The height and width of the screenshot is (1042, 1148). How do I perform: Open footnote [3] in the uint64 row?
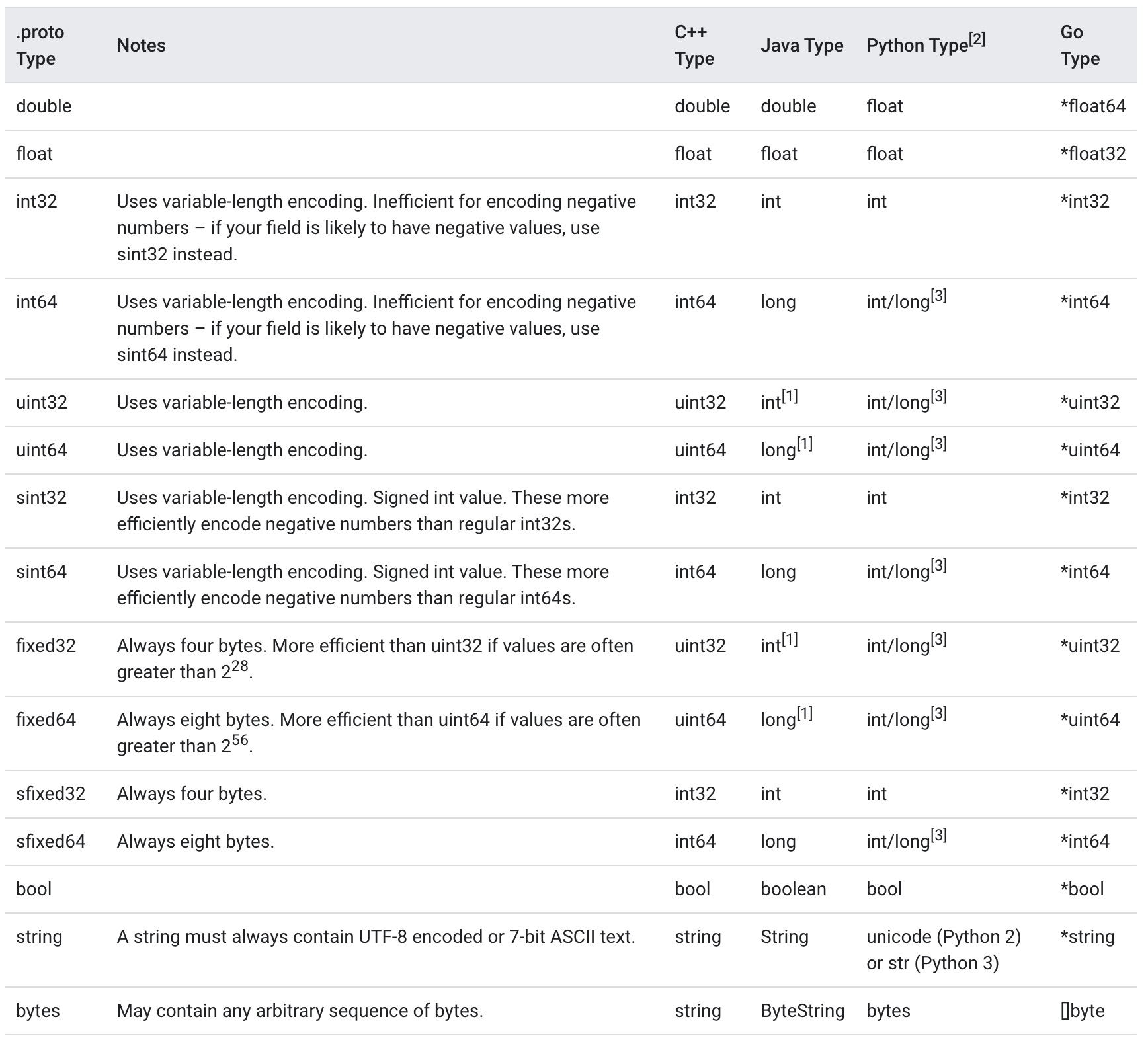click(939, 444)
